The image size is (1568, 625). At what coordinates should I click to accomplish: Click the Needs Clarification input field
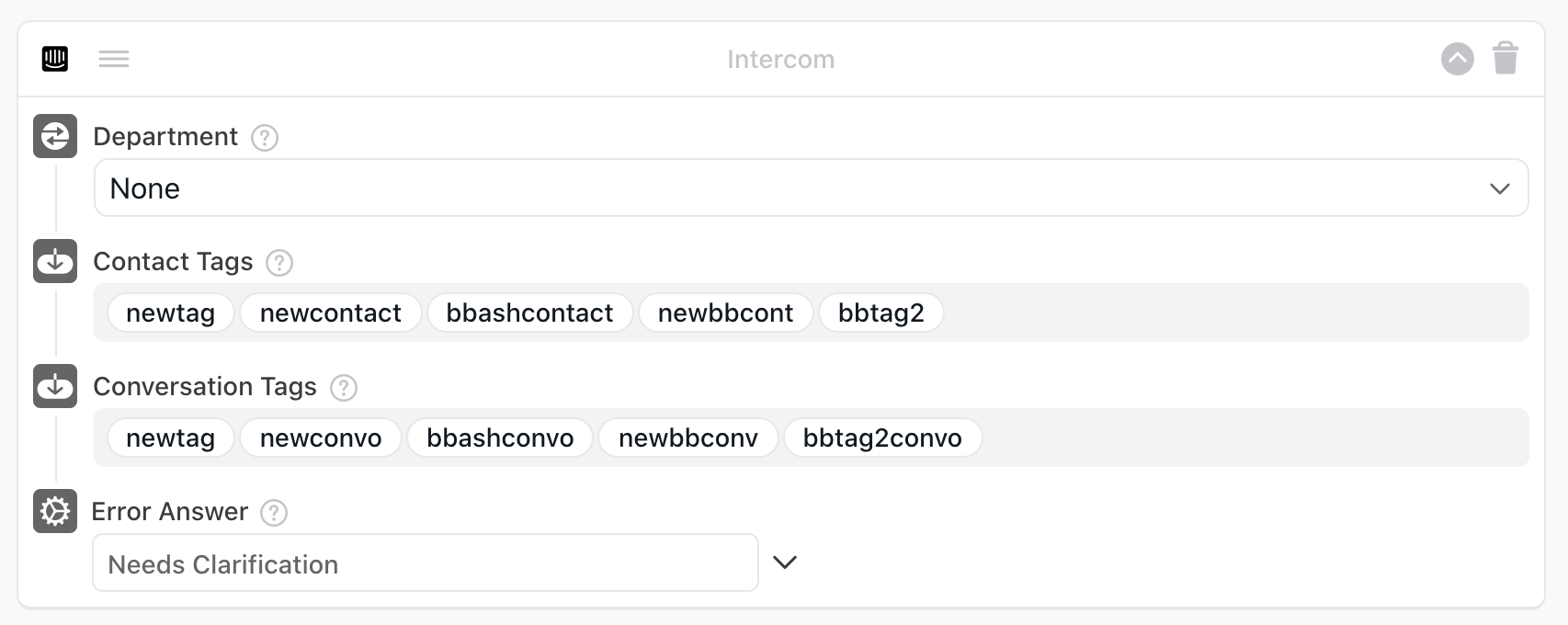(425, 562)
